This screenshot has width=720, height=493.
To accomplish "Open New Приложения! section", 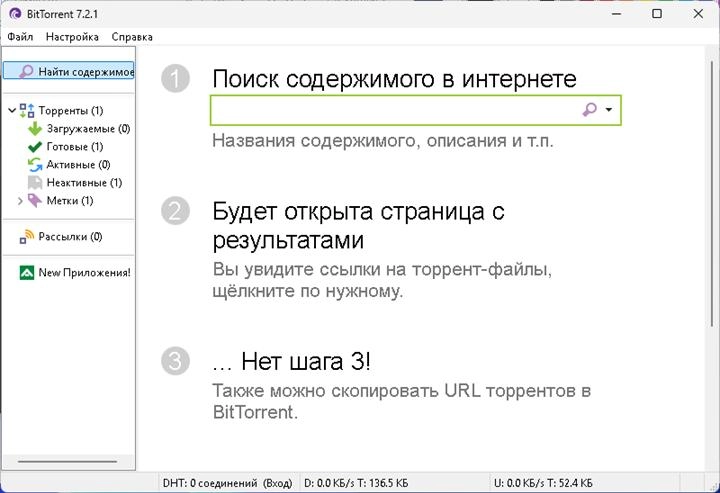I will click(84, 273).
